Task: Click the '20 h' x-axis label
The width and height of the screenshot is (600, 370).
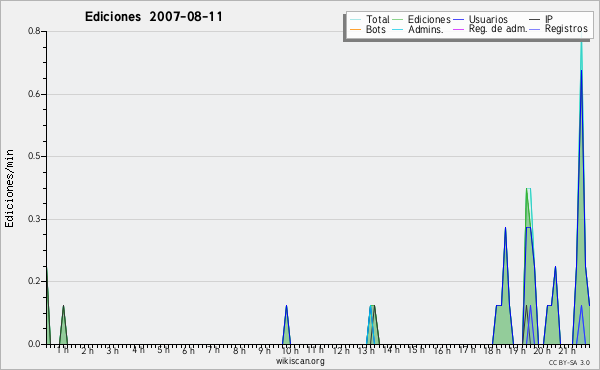Action: pos(543,350)
